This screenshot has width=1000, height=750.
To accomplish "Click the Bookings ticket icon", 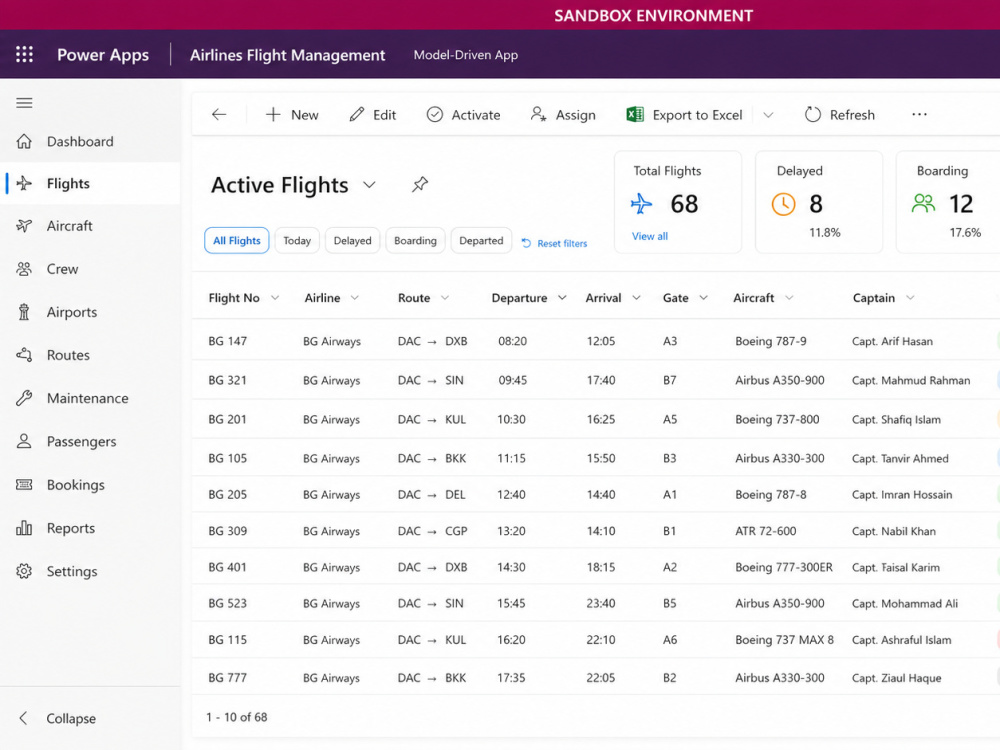I will [24, 485].
